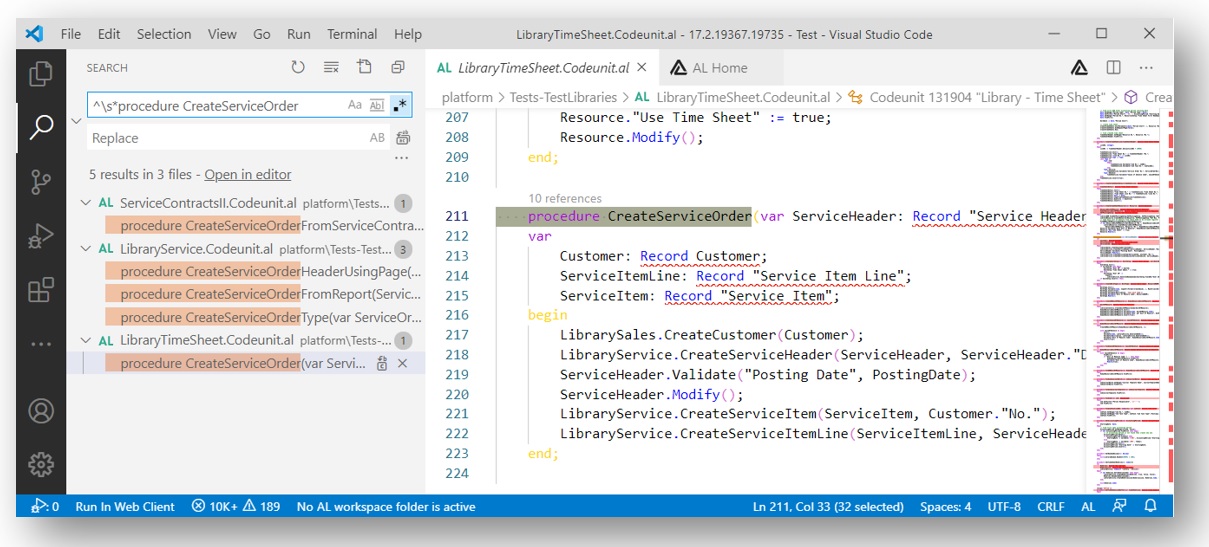Image resolution: width=1209 pixels, height=547 pixels.
Task: Click the editor minimap
Action: (1130, 300)
